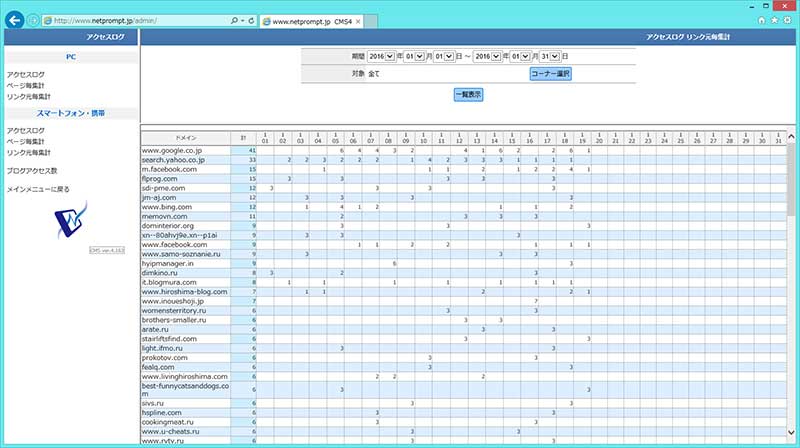Click メインメニューに戻る link
The width and height of the screenshot is (800, 448).
pyautogui.click(x=38, y=189)
